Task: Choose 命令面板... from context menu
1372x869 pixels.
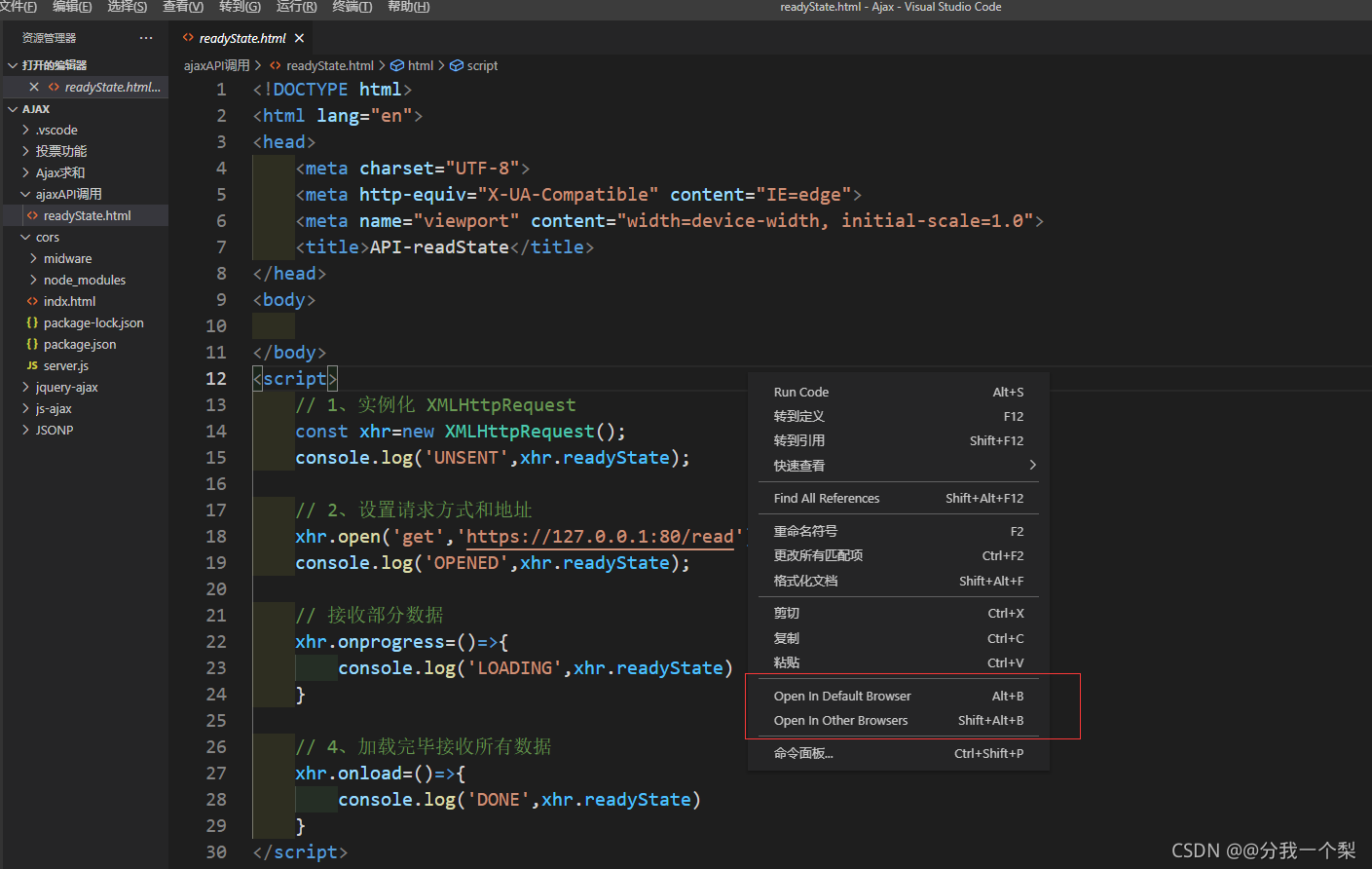Action: click(898, 753)
